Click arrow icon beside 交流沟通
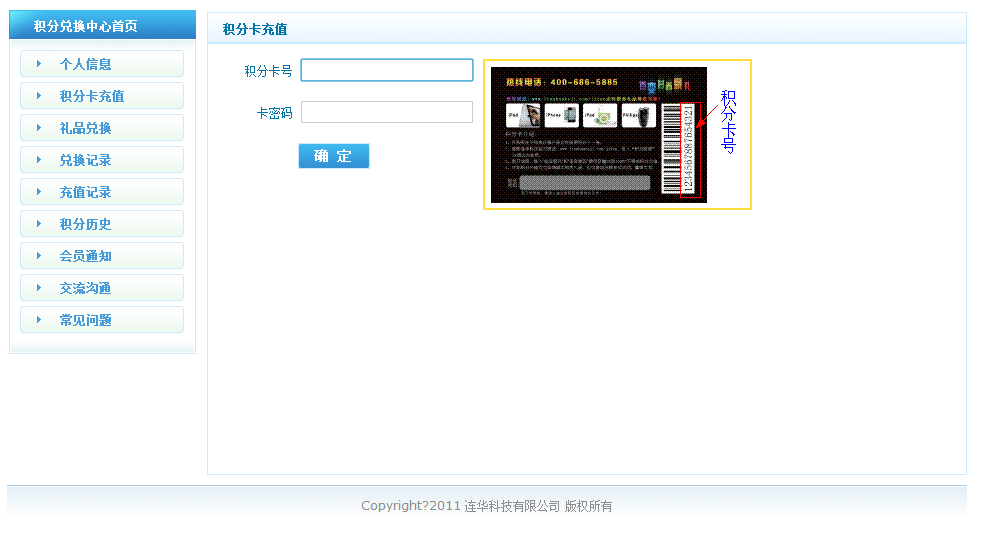Image resolution: width=997 pixels, height=536 pixels. point(39,287)
